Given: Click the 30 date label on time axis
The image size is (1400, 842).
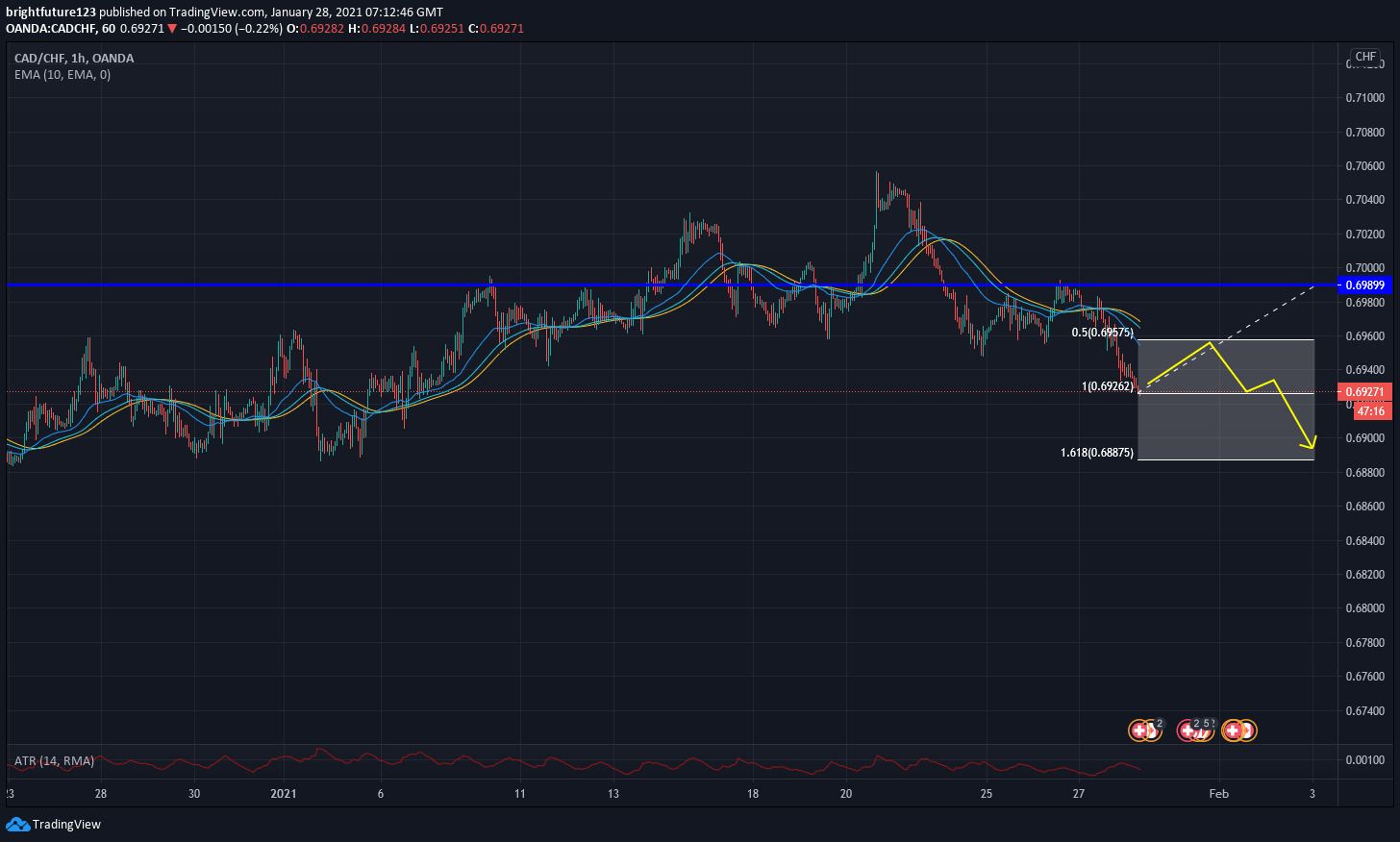Looking at the screenshot, I should tap(194, 794).
